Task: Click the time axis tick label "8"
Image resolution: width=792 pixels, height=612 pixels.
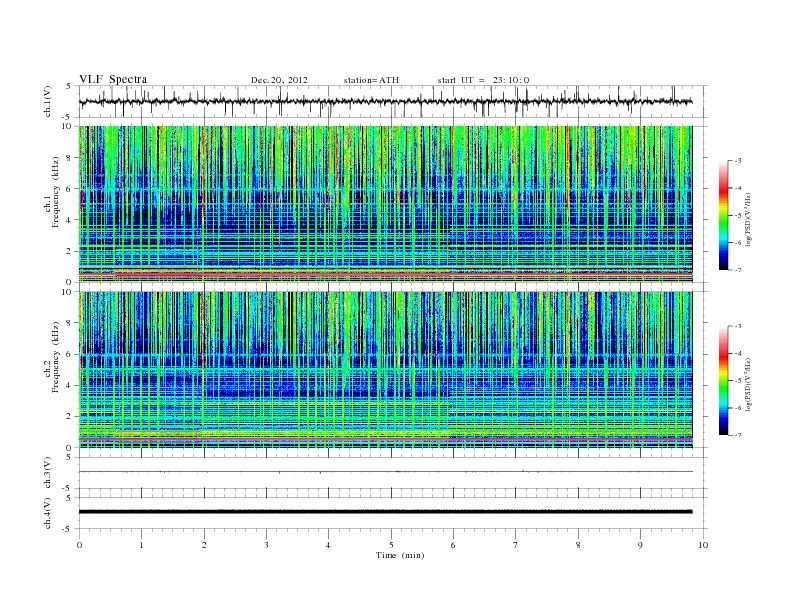Action: pos(578,545)
